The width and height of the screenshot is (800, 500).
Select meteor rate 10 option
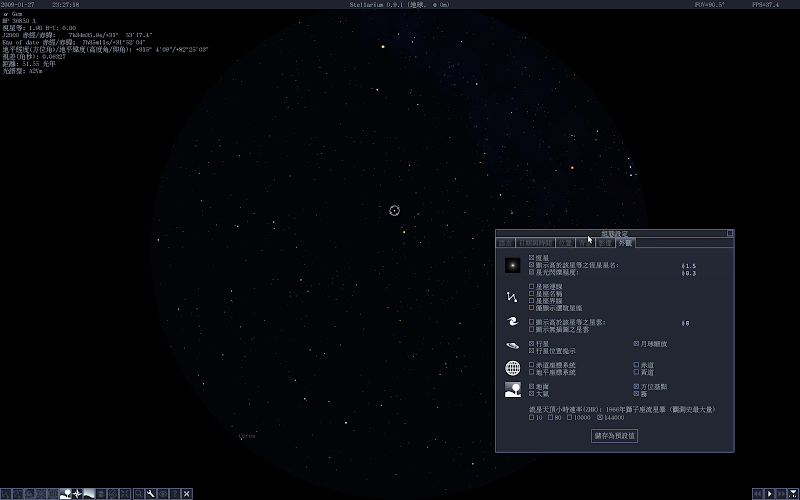click(x=532, y=417)
